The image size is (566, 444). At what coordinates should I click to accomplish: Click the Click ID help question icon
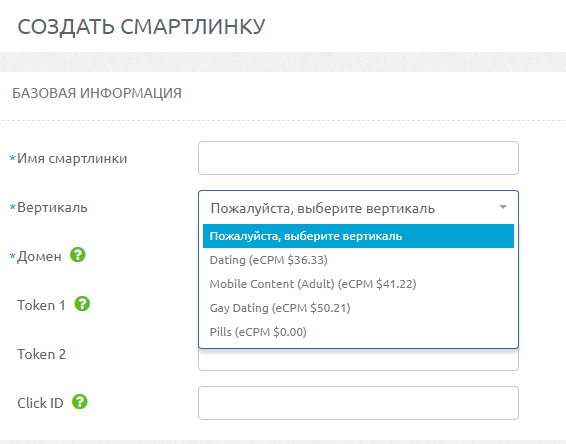tap(80, 401)
